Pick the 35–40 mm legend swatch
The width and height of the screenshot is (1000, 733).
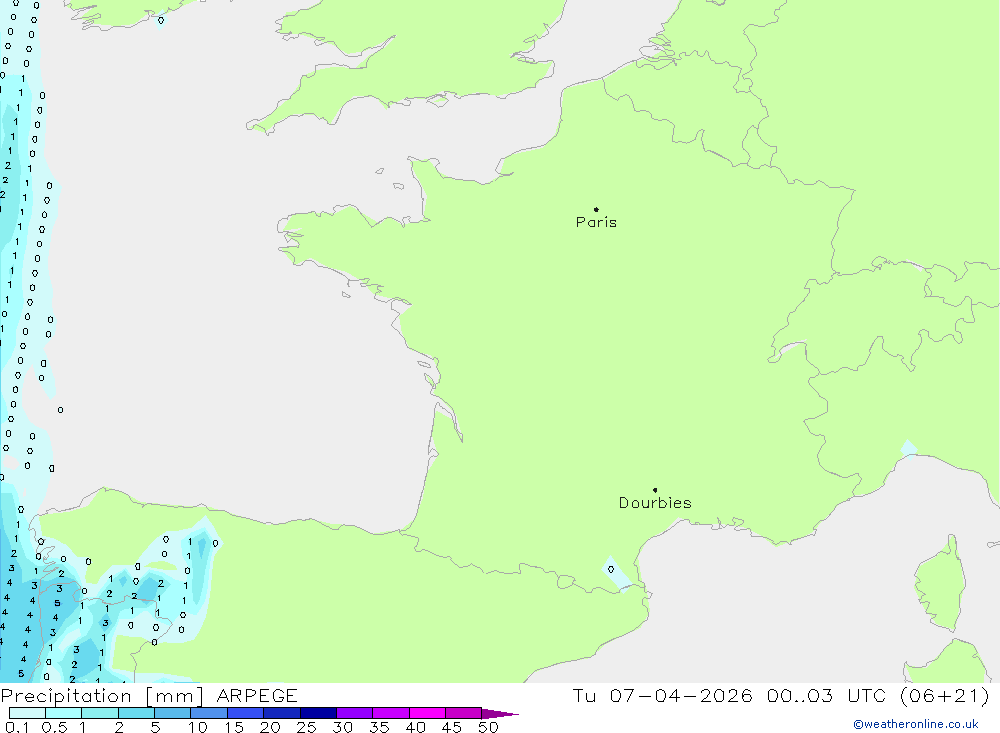tap(391, 713)
